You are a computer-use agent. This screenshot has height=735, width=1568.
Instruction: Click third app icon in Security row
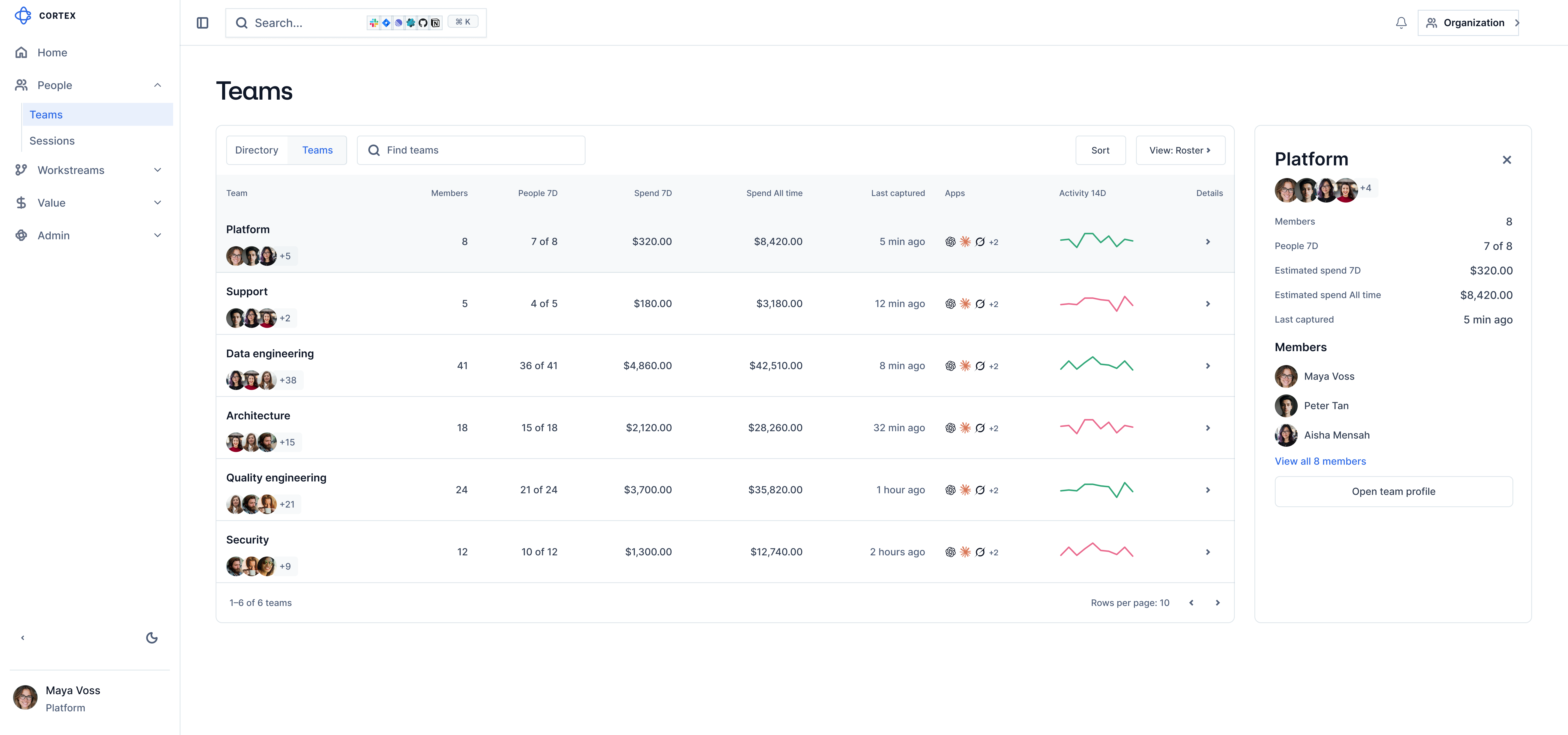980,552
